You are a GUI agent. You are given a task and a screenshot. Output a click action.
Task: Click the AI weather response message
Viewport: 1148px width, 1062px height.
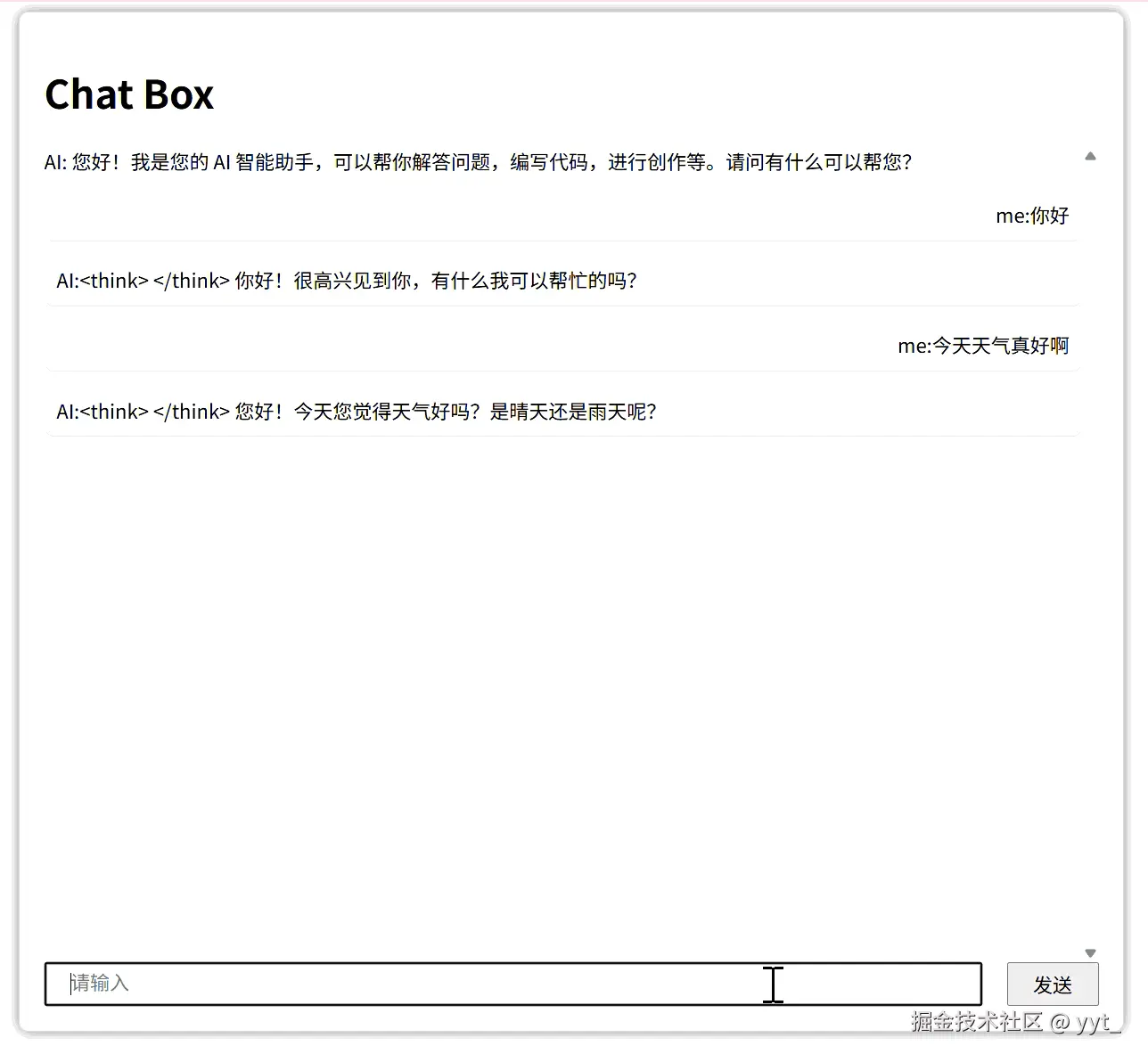(357, 411)
